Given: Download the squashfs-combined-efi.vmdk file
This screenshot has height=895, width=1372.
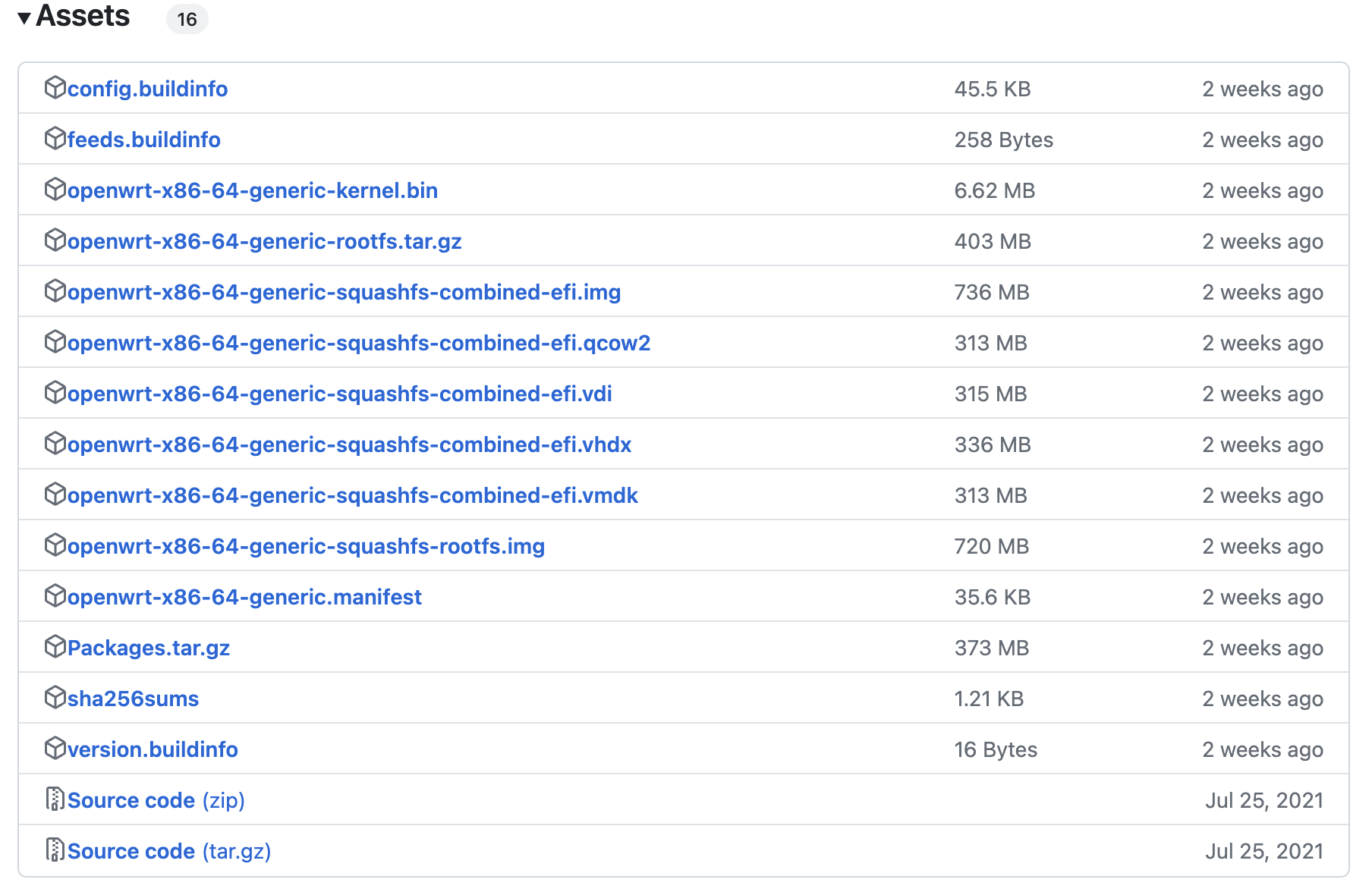Looking at the screenshot, I should 353,495.
